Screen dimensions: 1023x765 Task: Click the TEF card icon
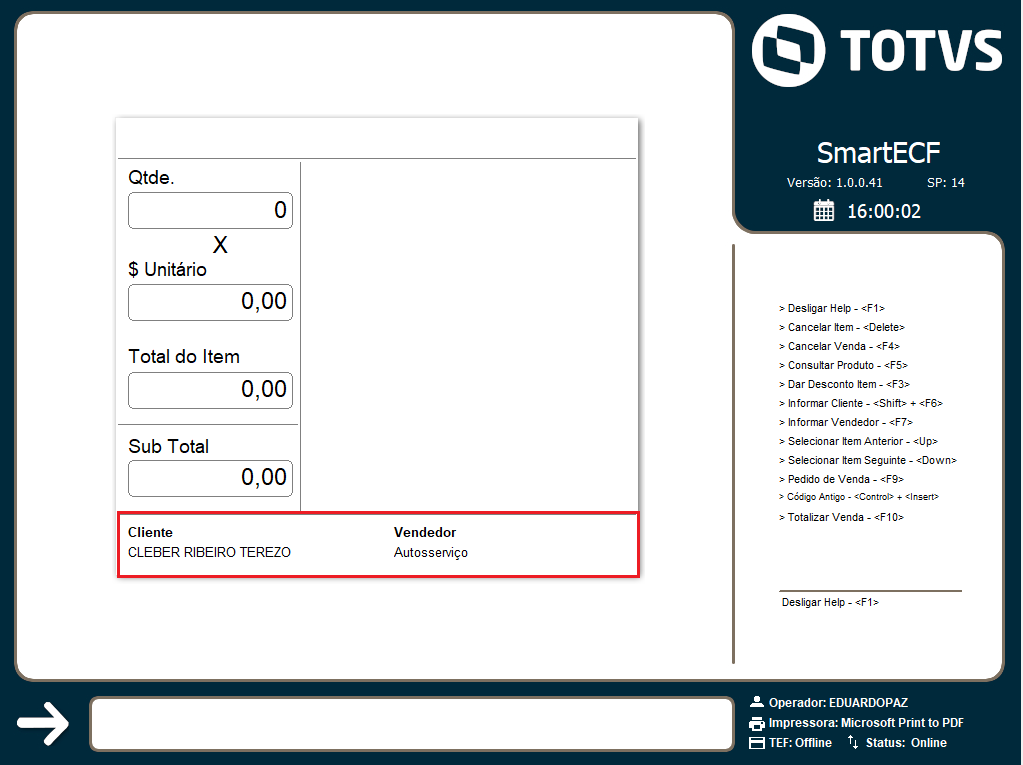click(x=757, y=743)
